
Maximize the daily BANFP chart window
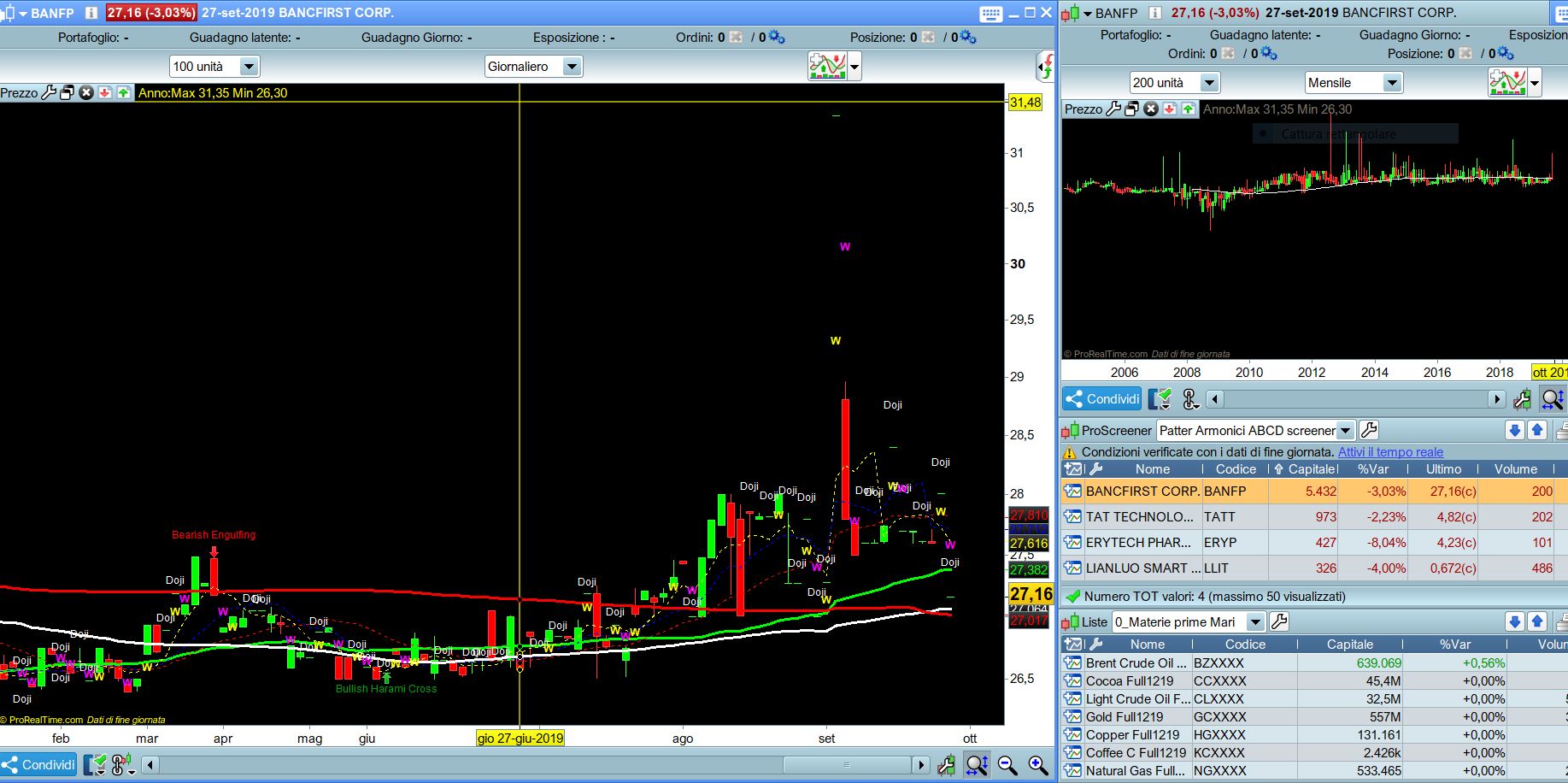pos(1030,13)
